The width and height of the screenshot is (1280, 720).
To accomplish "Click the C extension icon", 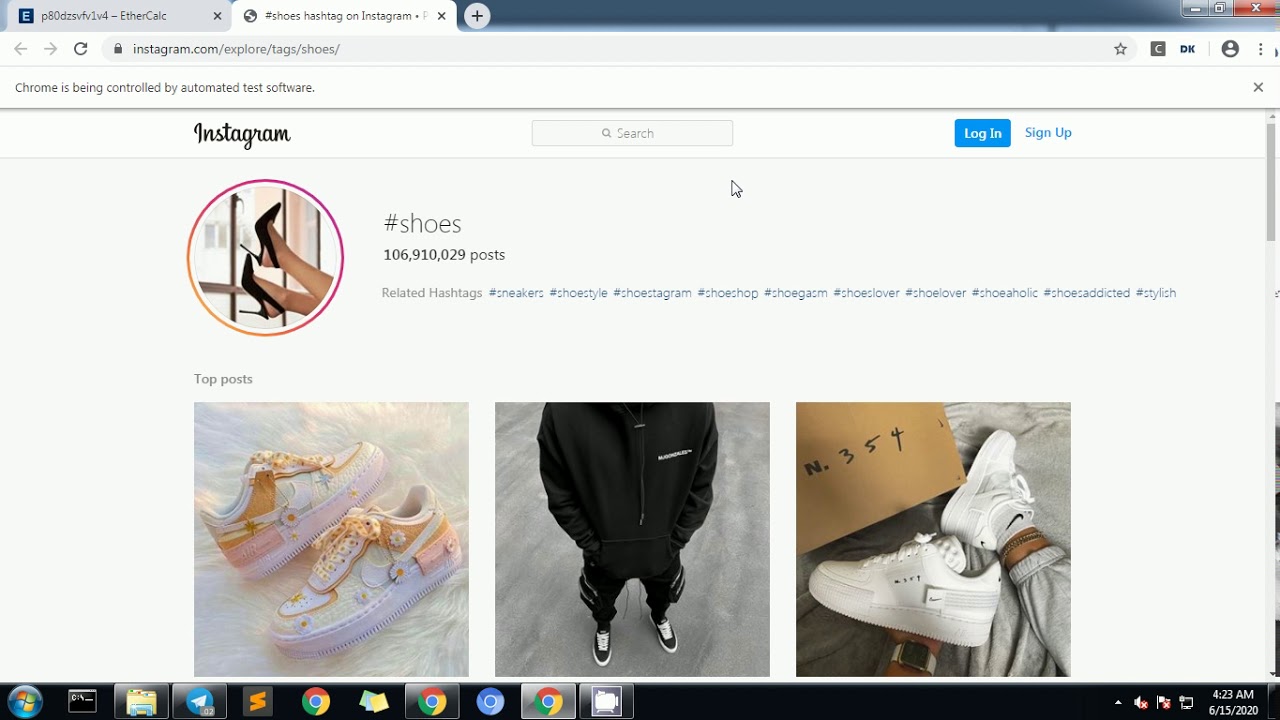I will (x=1158, y=49).
